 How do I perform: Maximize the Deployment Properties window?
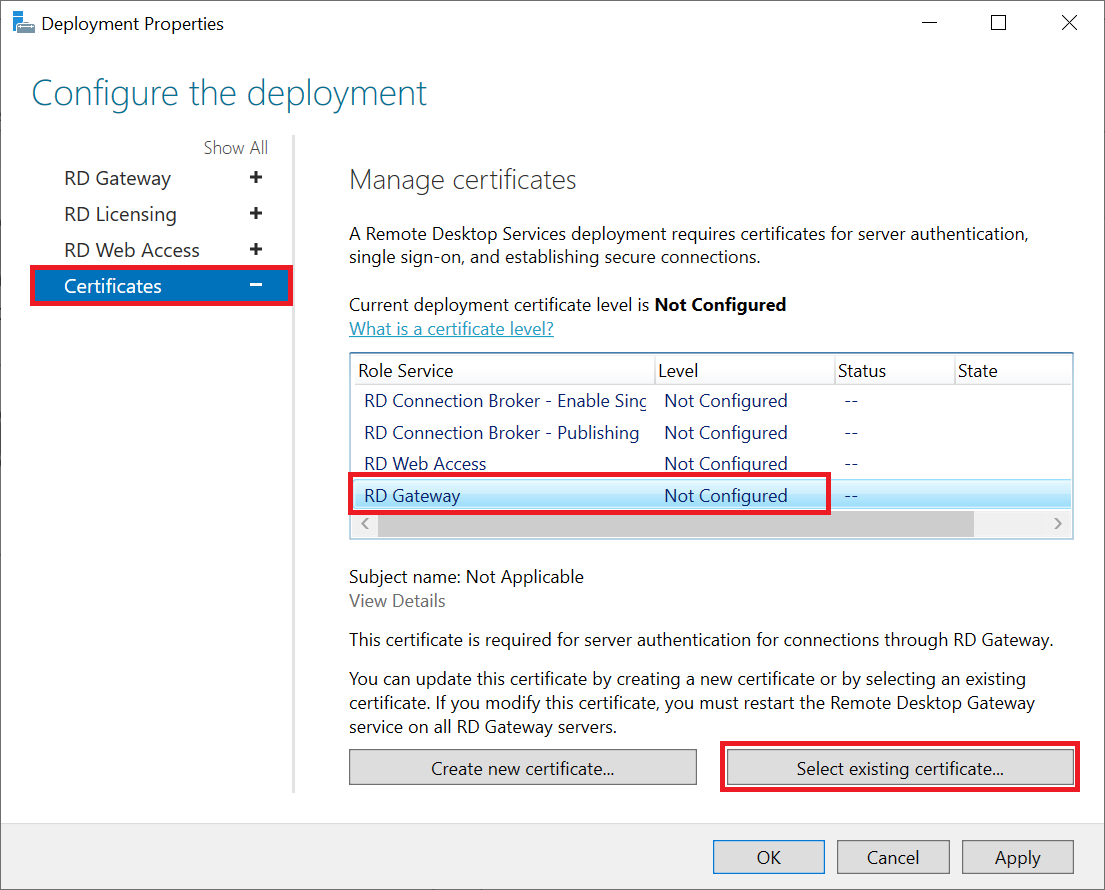tap(999, 23)
